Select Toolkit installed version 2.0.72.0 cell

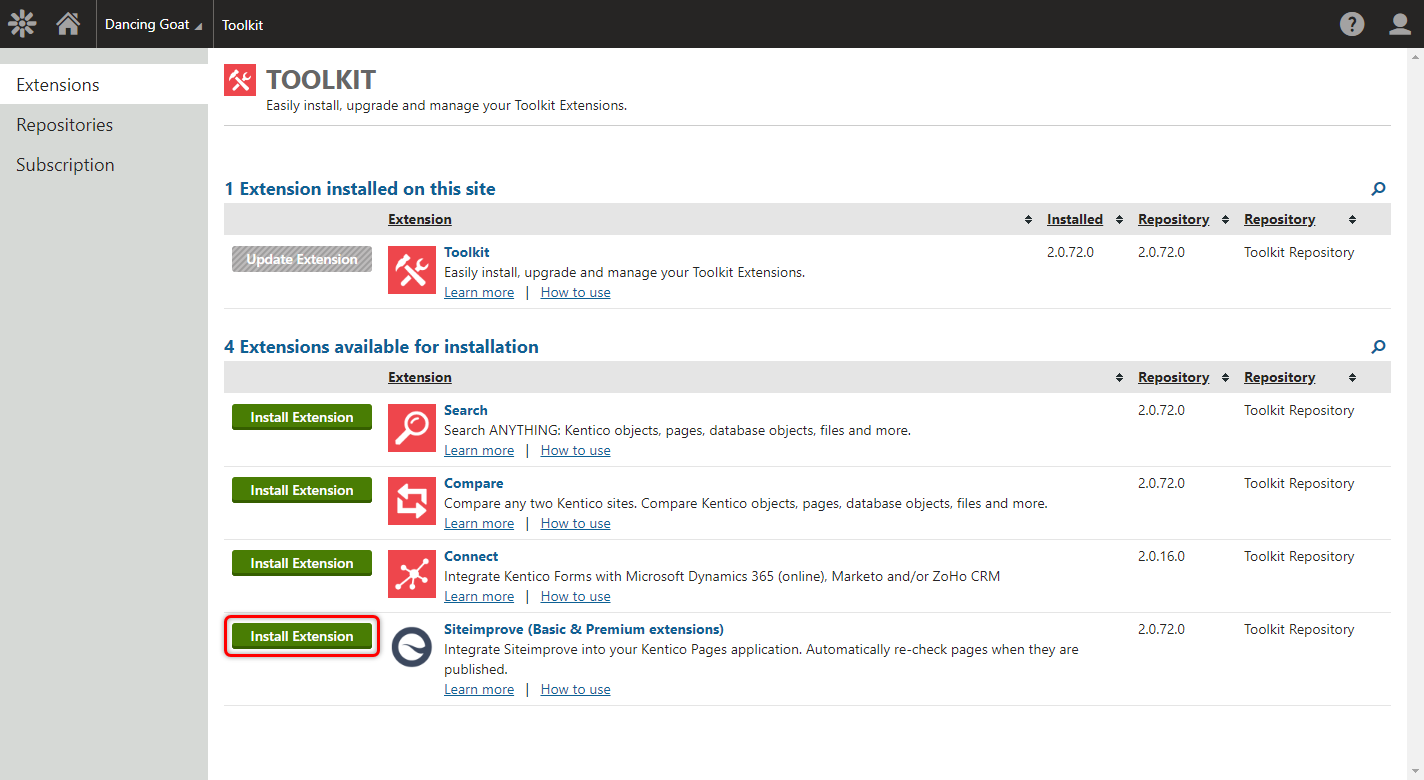click(x=1070, y=252)
